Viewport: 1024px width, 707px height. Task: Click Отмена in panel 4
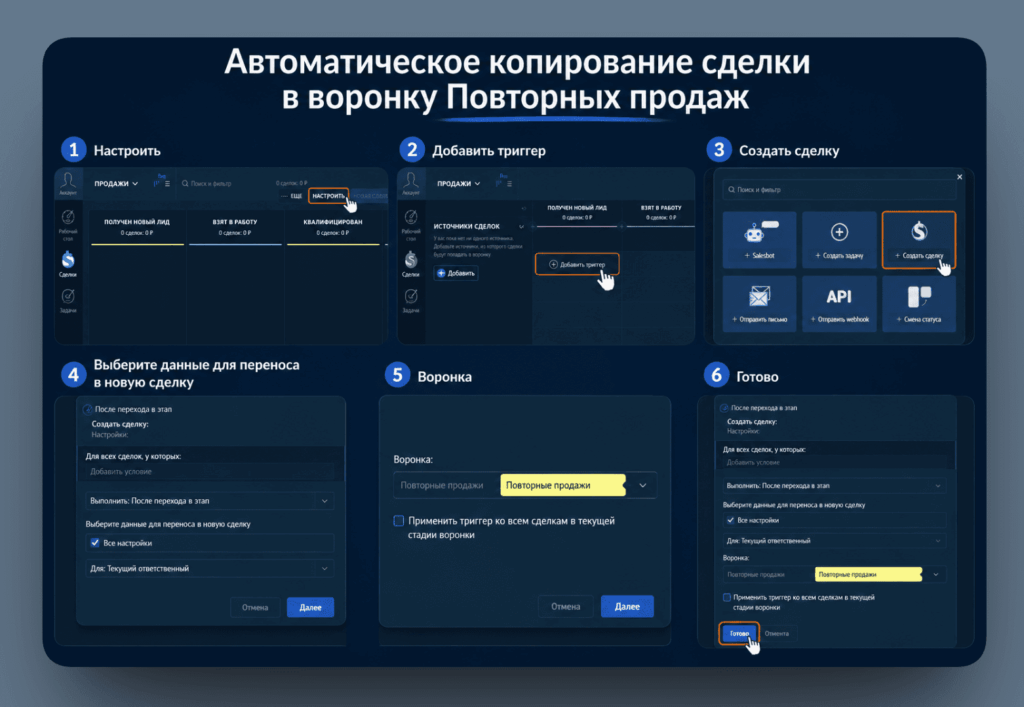click(x=255, y=607)
